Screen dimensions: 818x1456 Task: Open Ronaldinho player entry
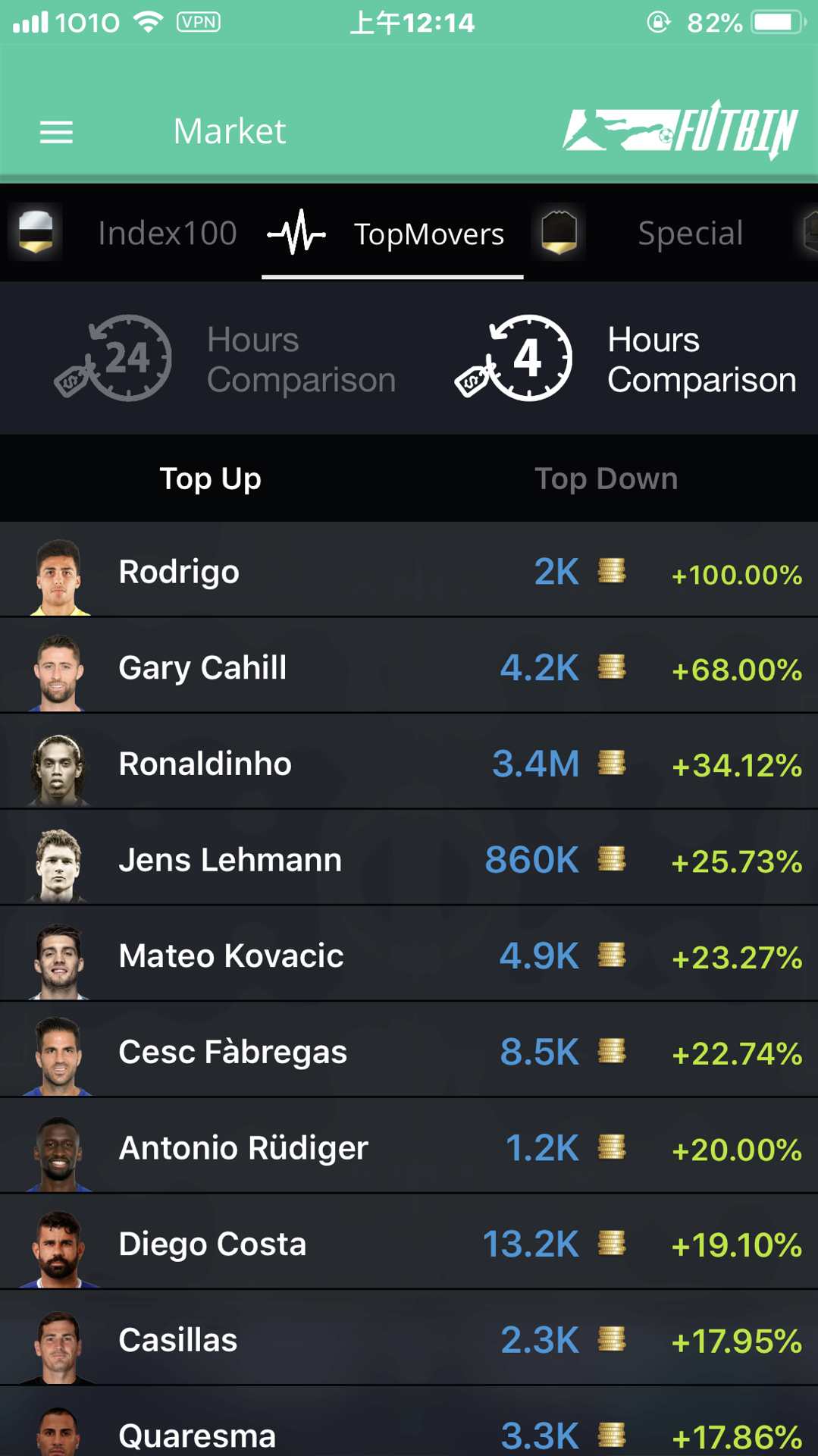click(409, 763)
